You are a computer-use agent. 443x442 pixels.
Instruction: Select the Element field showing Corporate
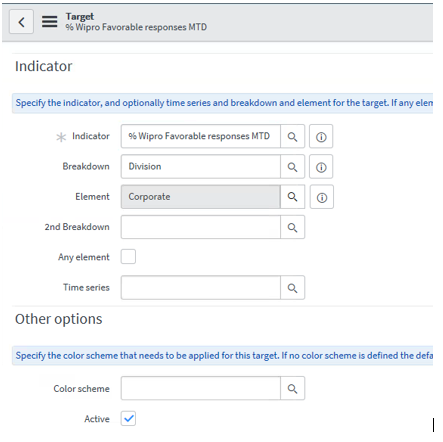pyautogui.click(x=201, y=197)
